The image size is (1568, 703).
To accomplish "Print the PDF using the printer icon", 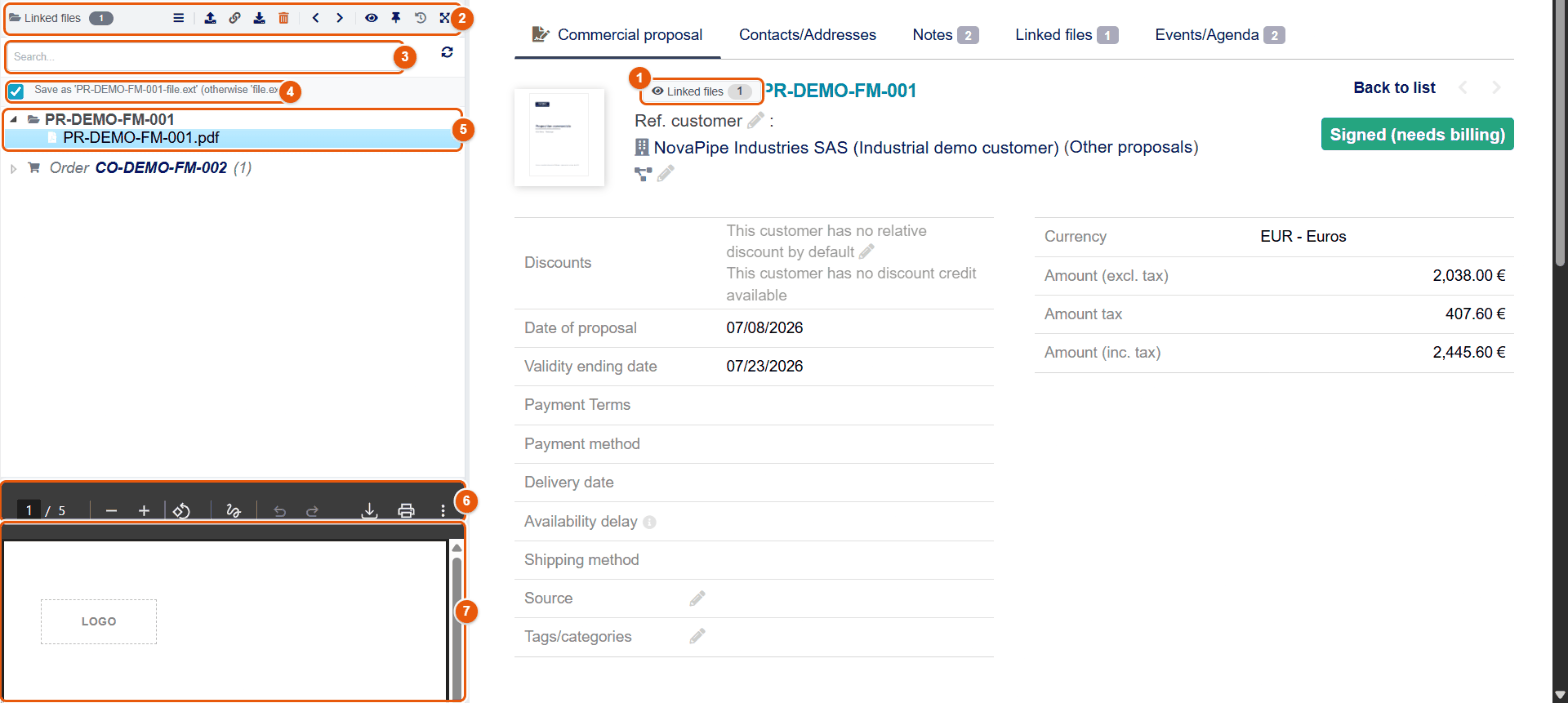I will point(406,511).
